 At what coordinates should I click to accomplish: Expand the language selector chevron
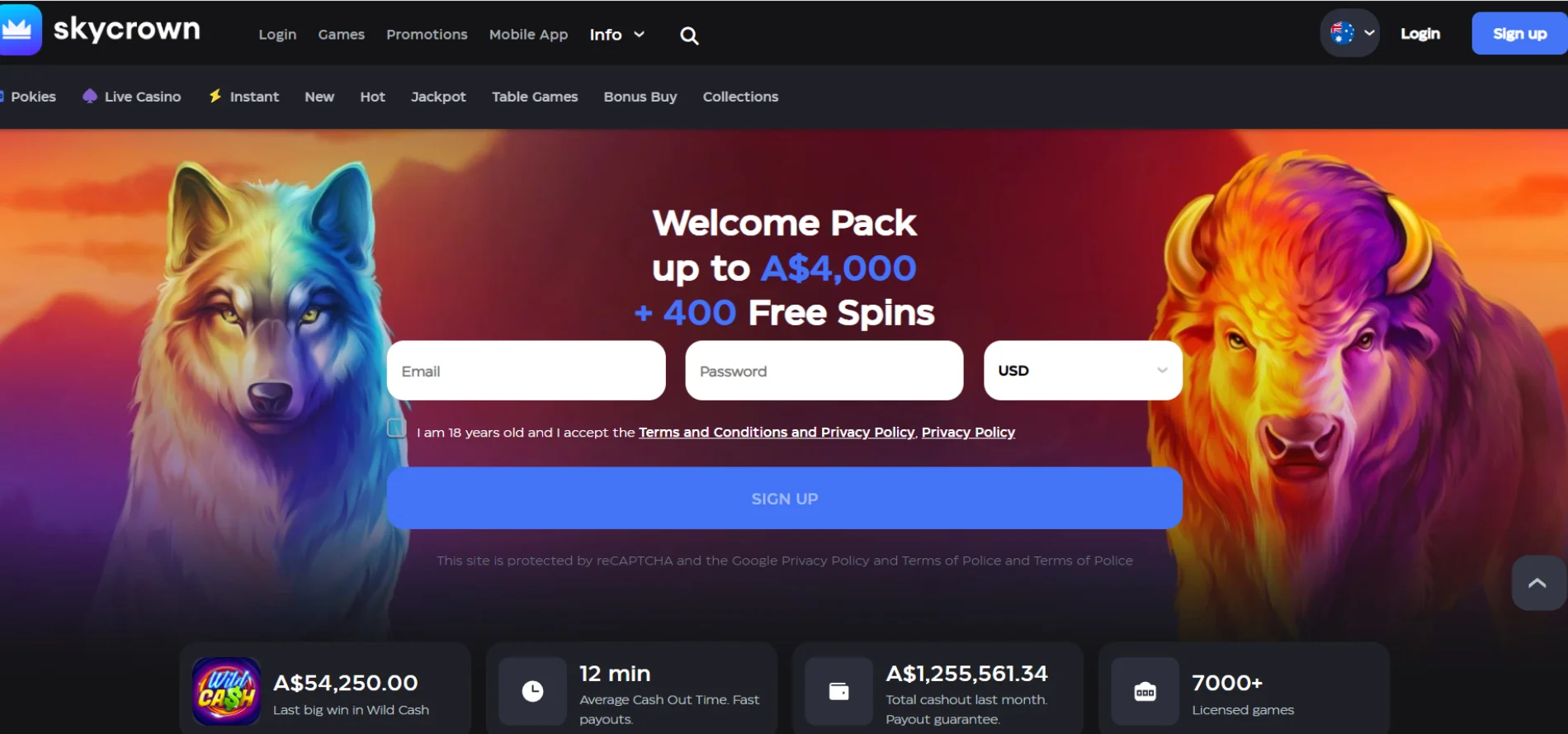tap(1369, 33)
